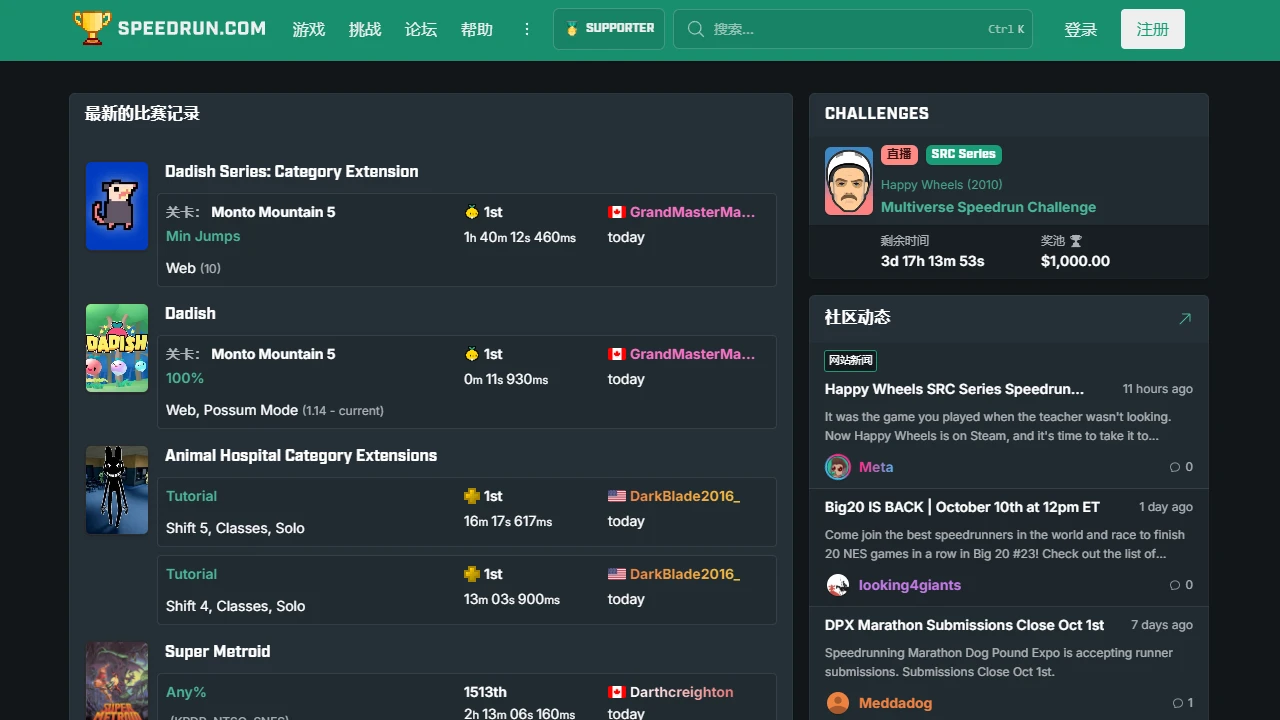Click the 网站新闻 site news tag
1280x720 pixels.
[850, 360]
